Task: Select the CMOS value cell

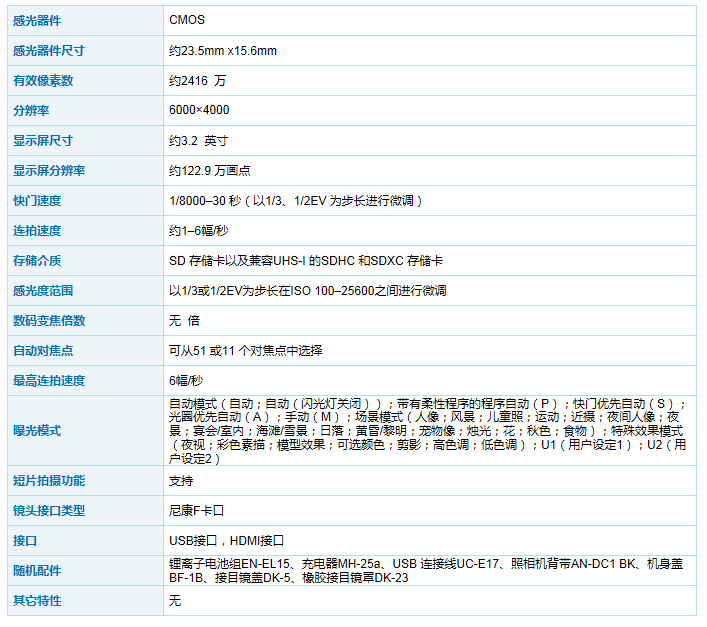Action: [x=187, y=20]
